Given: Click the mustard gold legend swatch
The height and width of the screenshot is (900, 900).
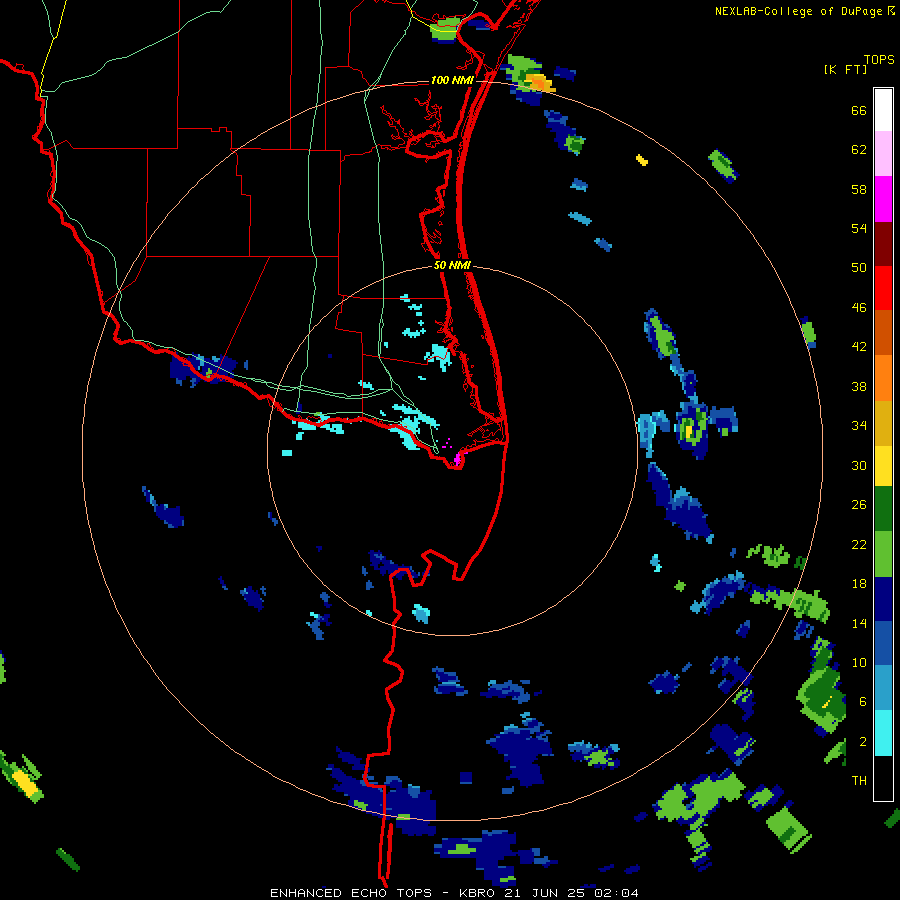Looking at the screenshot, I should (883, 423).
